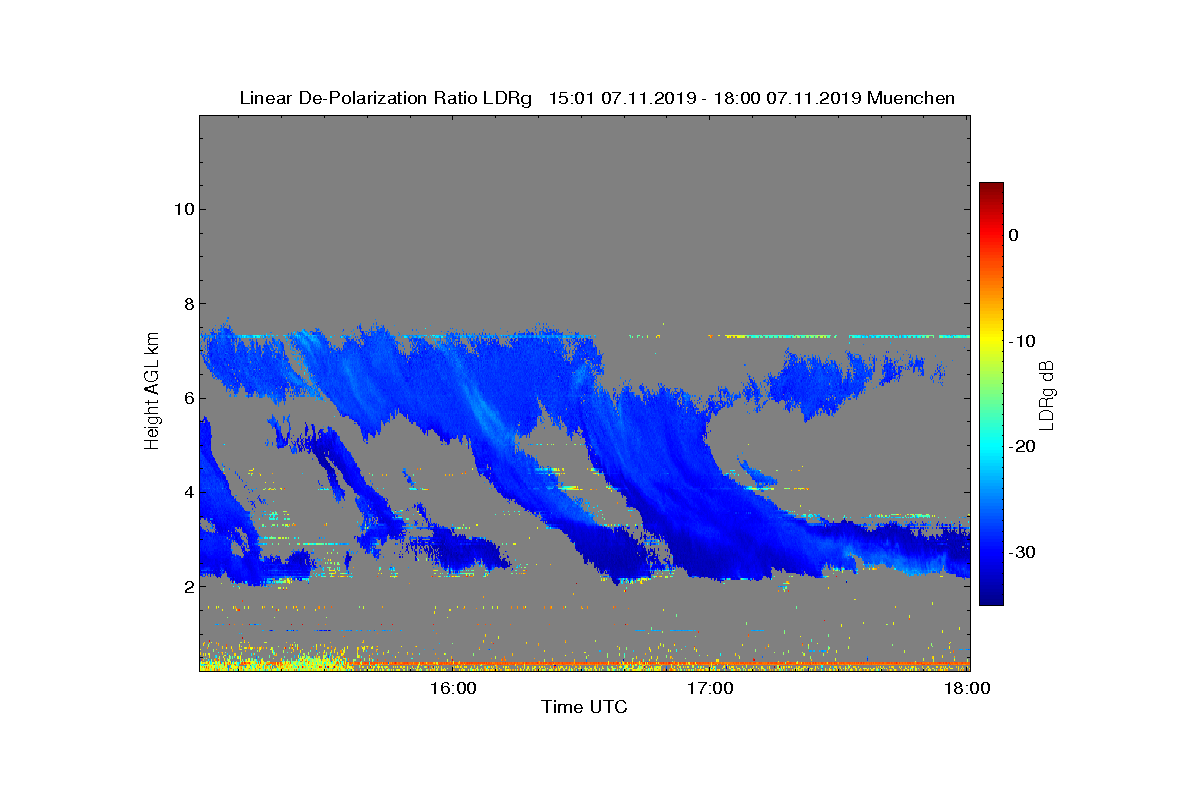Click the 18:00 time tick label

(968, 688)
